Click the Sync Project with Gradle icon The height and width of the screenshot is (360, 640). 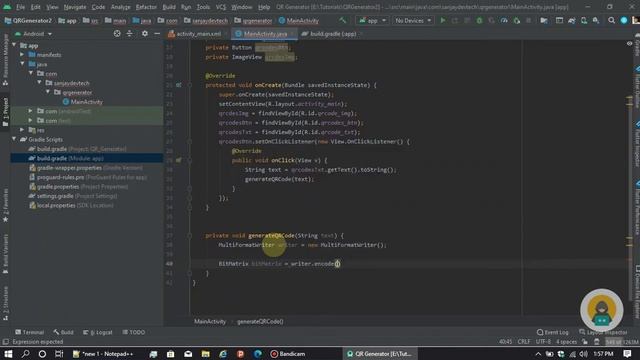572,20
